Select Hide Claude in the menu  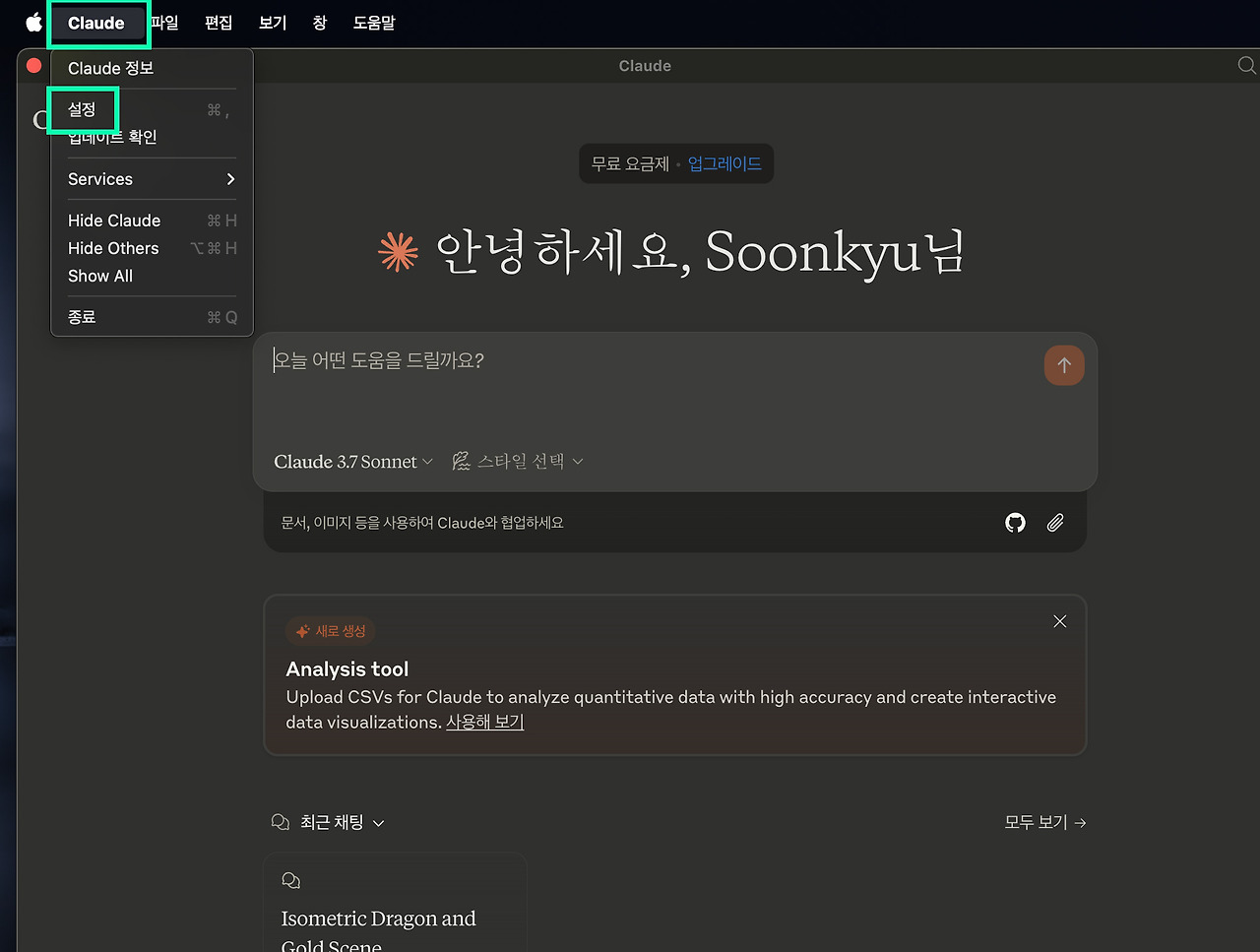point(152,221)
